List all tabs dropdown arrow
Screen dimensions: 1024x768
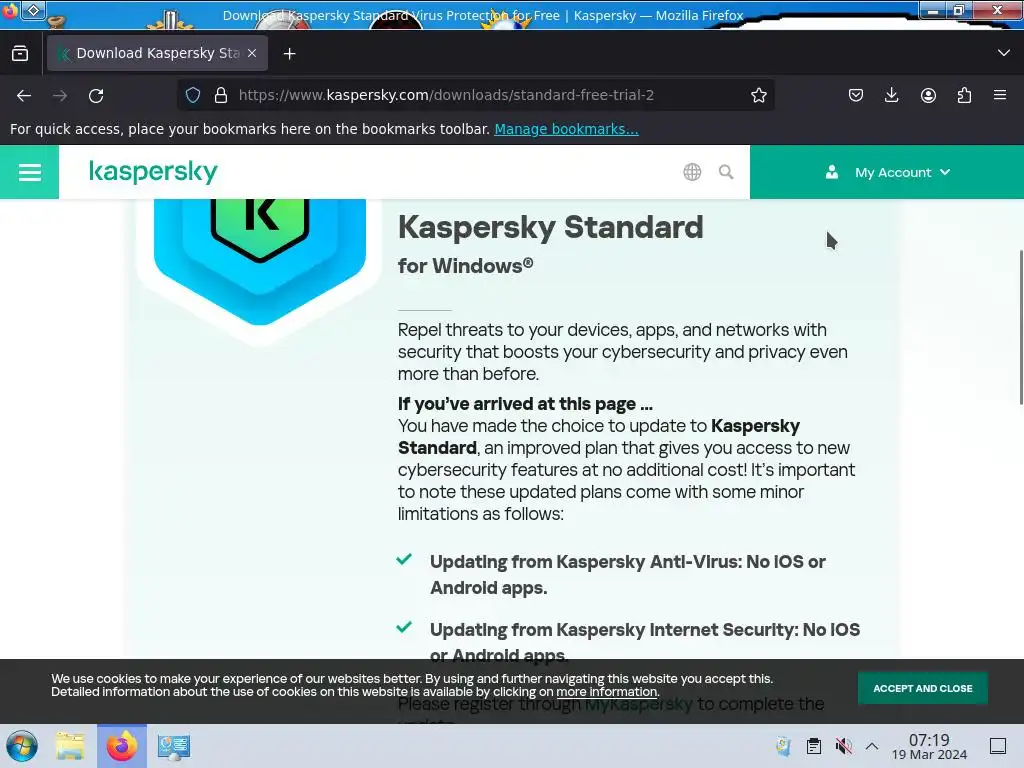click(1004, 53)
